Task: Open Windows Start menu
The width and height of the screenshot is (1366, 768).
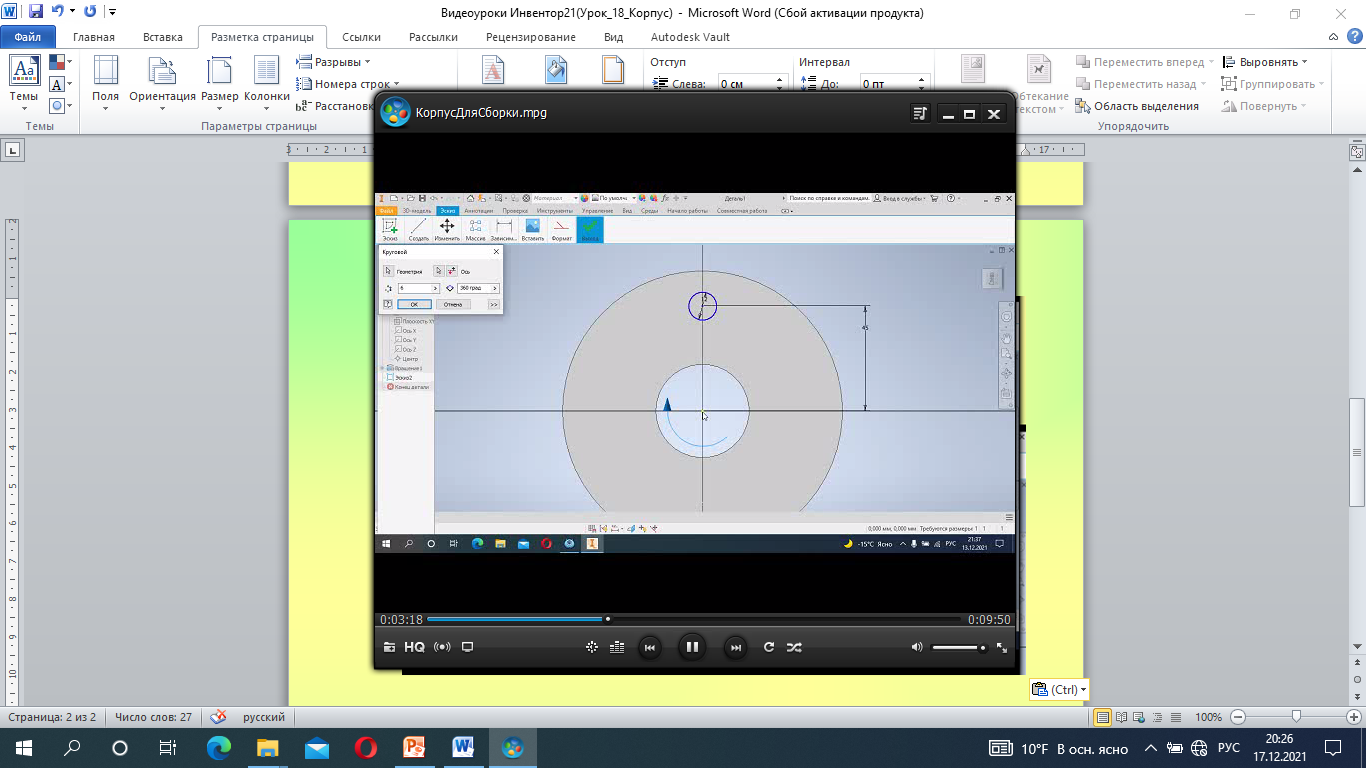Action: (x=24, y=747)
